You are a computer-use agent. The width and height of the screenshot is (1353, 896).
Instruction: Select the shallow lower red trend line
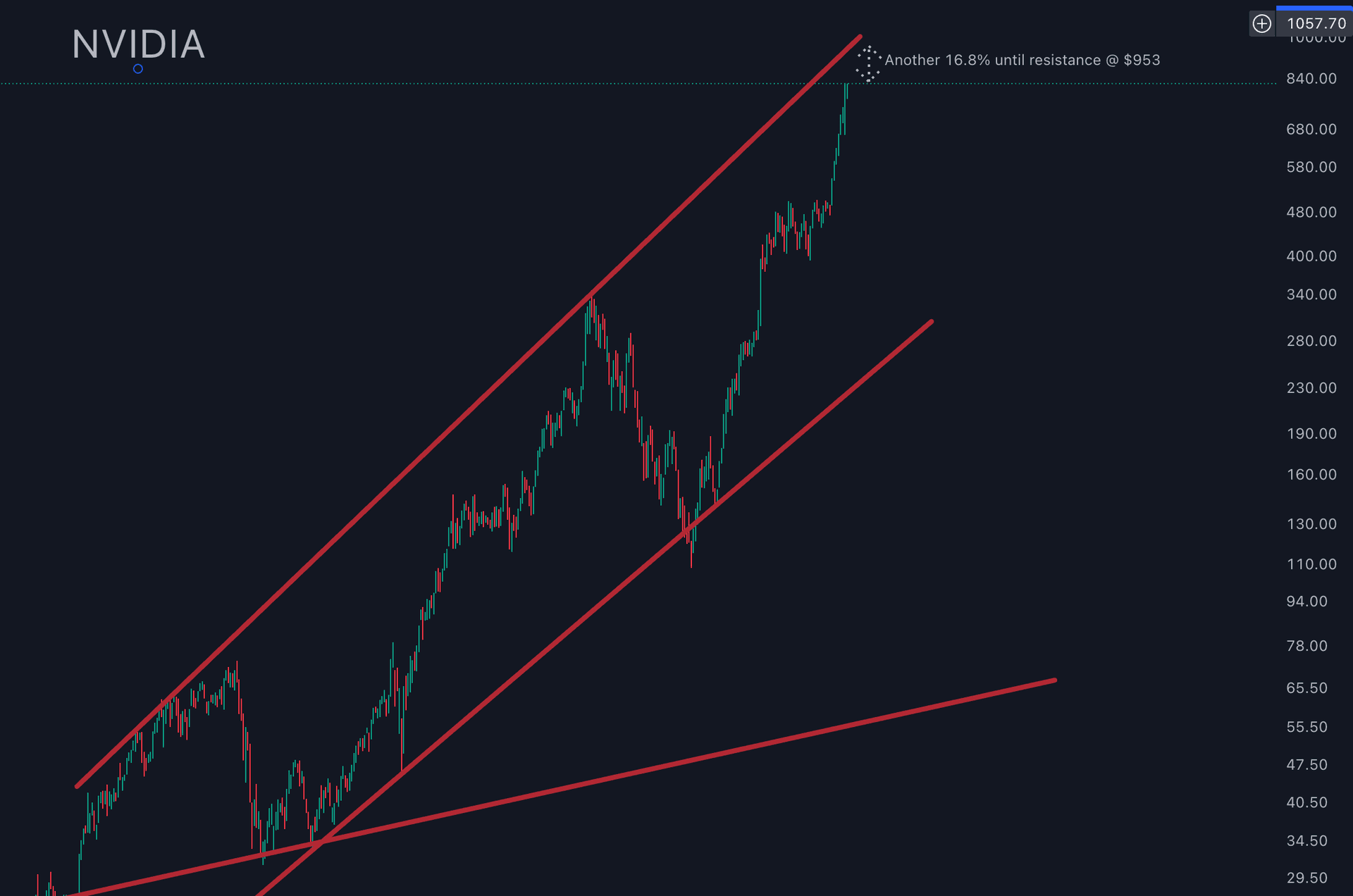coord(564,788)
